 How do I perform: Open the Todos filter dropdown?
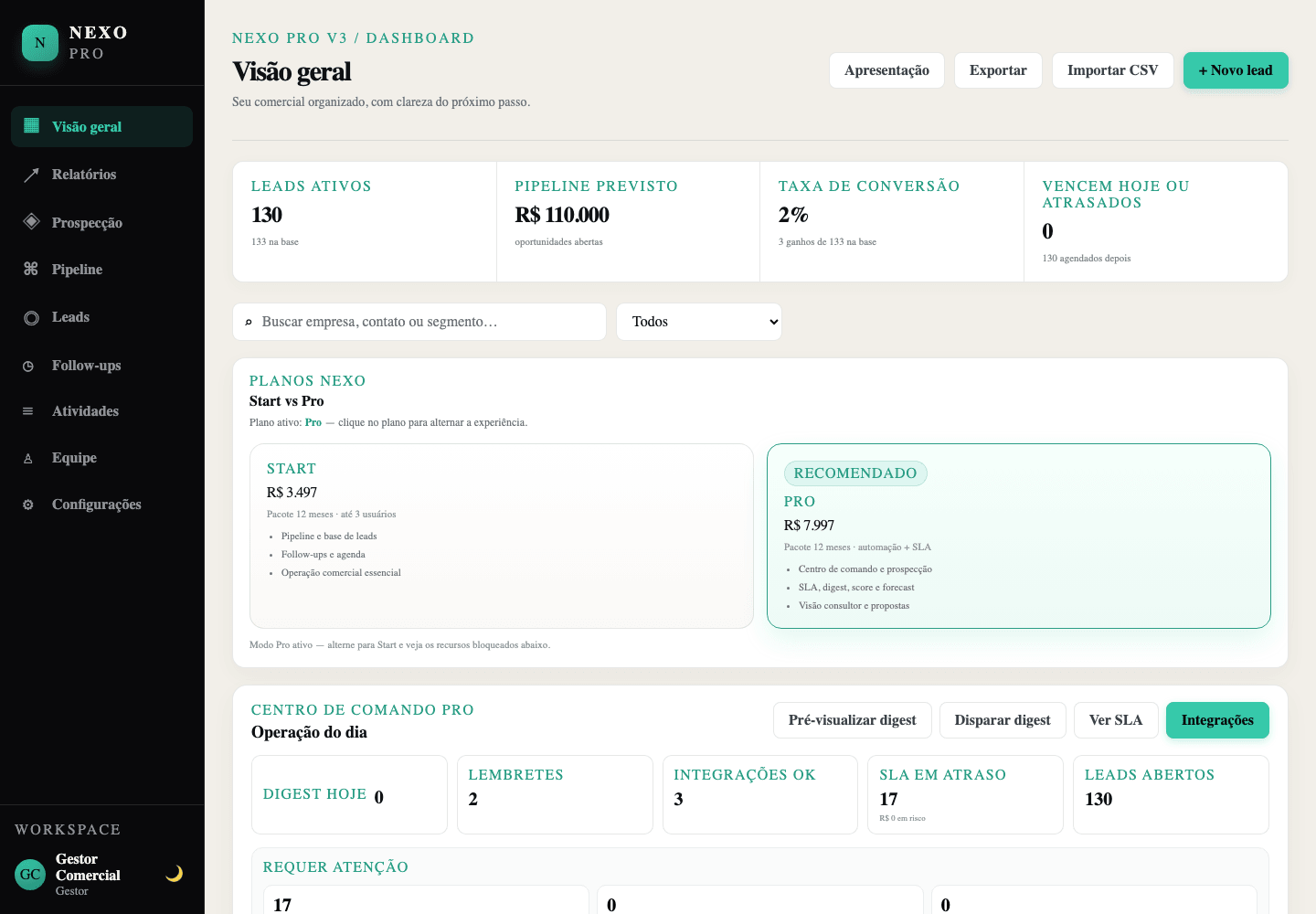[699, 322]
